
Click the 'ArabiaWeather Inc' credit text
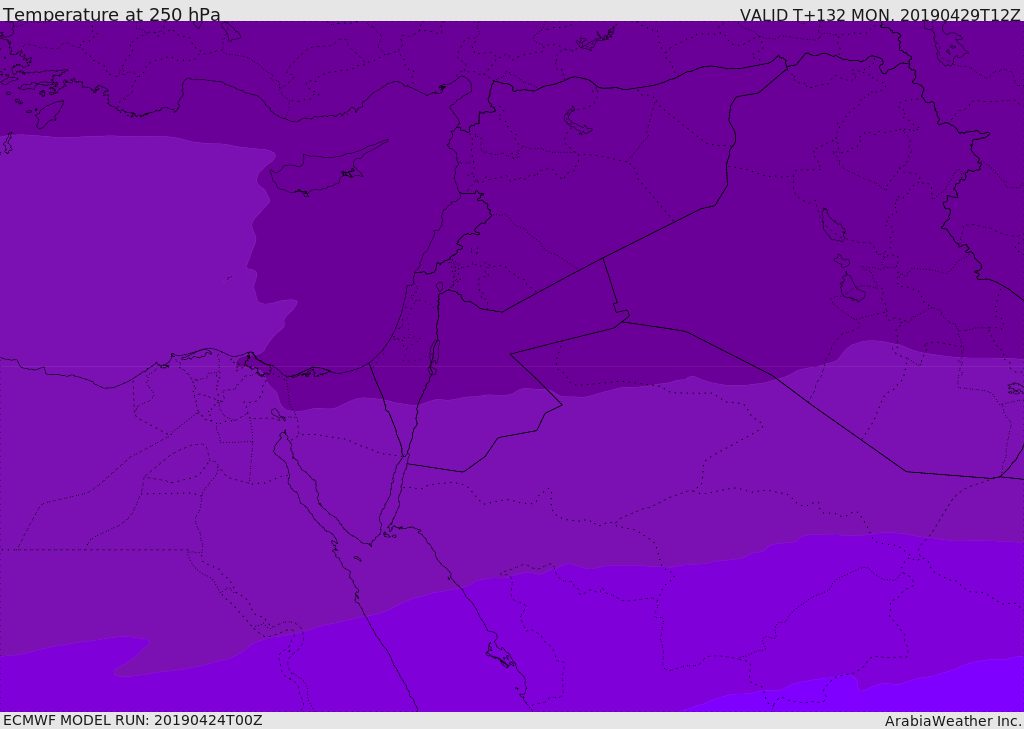954,721
